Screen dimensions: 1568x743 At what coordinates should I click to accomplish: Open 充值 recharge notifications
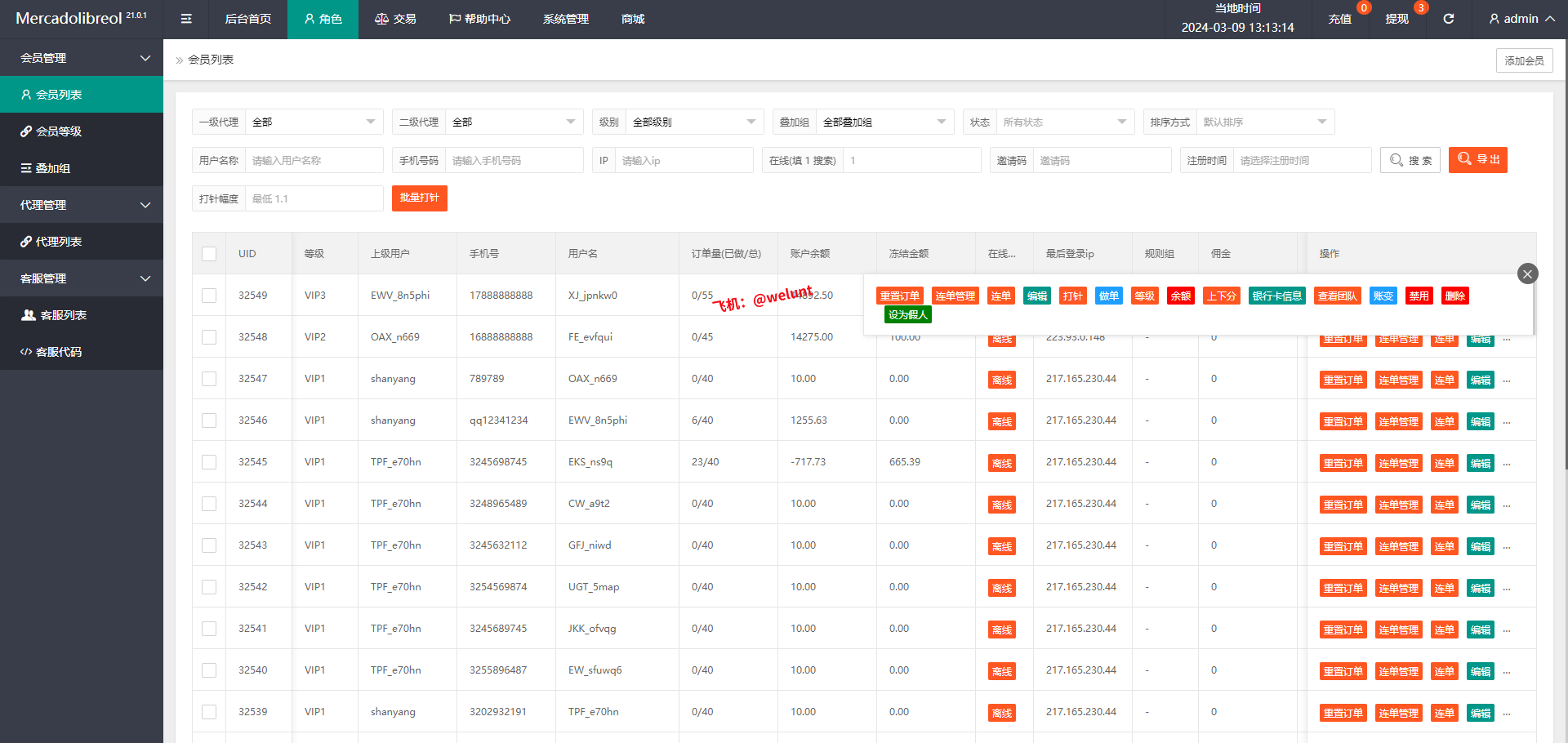click(x=1339, y=19)
